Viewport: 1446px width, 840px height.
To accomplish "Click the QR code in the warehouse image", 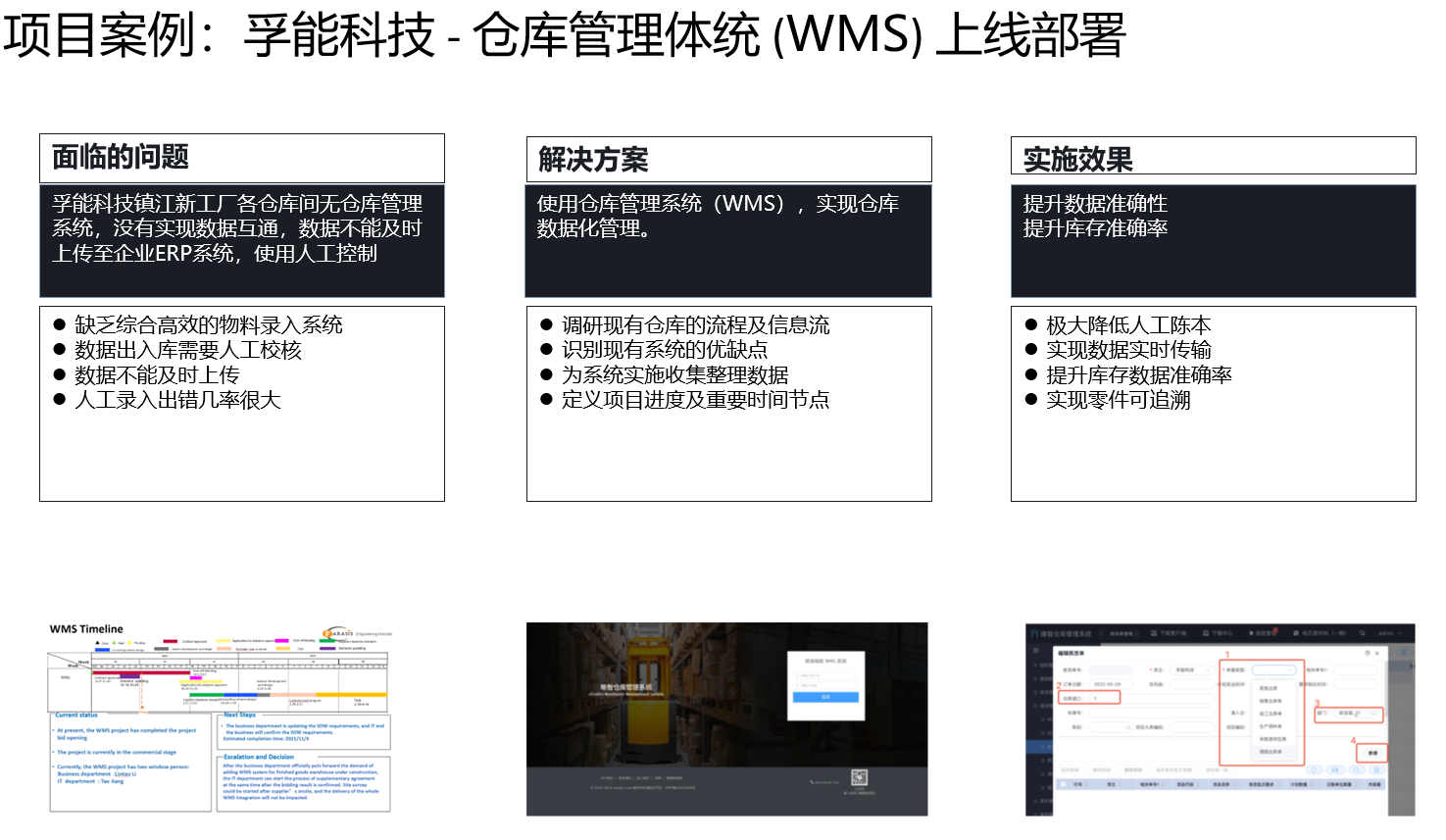I will 859,778.
